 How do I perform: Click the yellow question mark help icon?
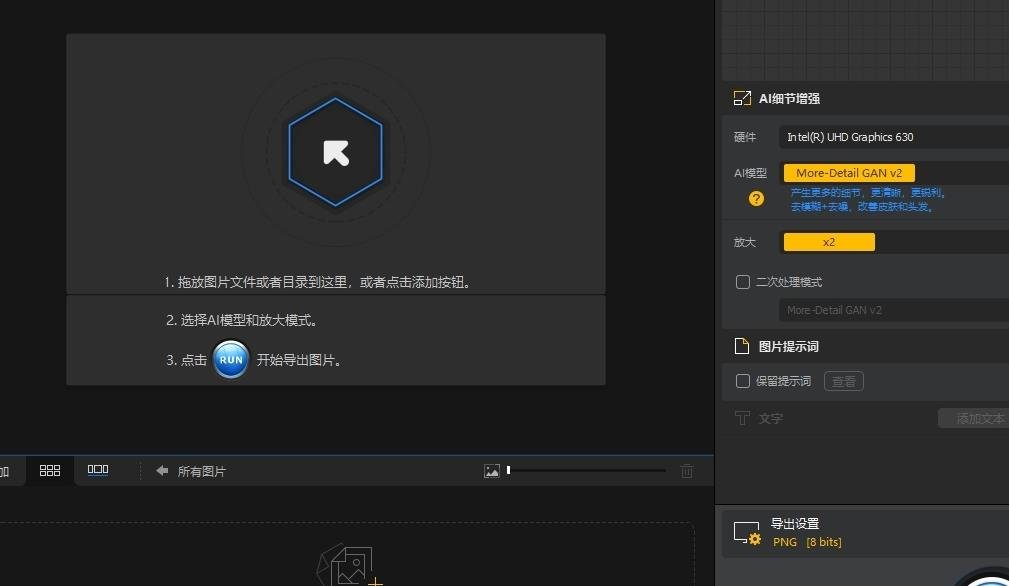tap(756, 199)
